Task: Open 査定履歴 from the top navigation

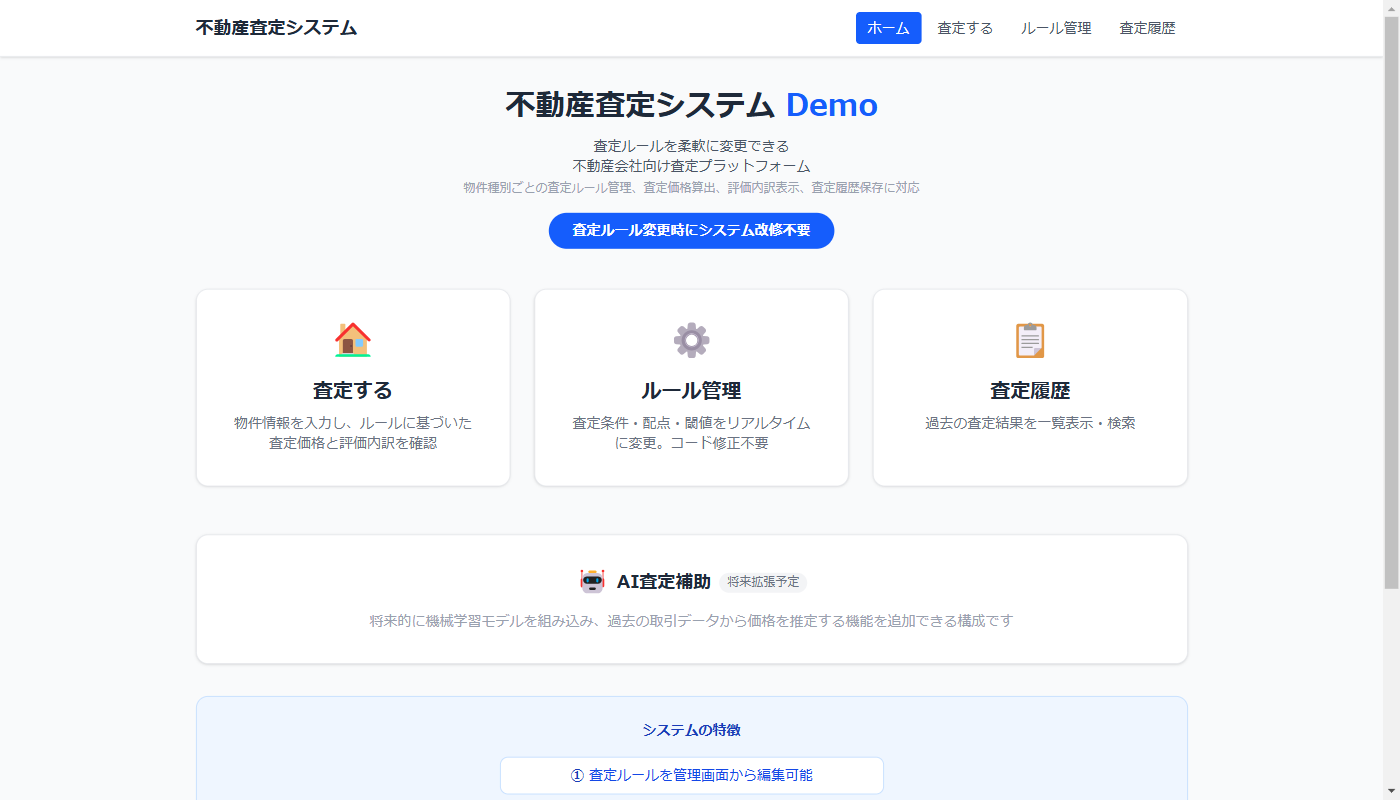Action: (x=1147, y=28)
